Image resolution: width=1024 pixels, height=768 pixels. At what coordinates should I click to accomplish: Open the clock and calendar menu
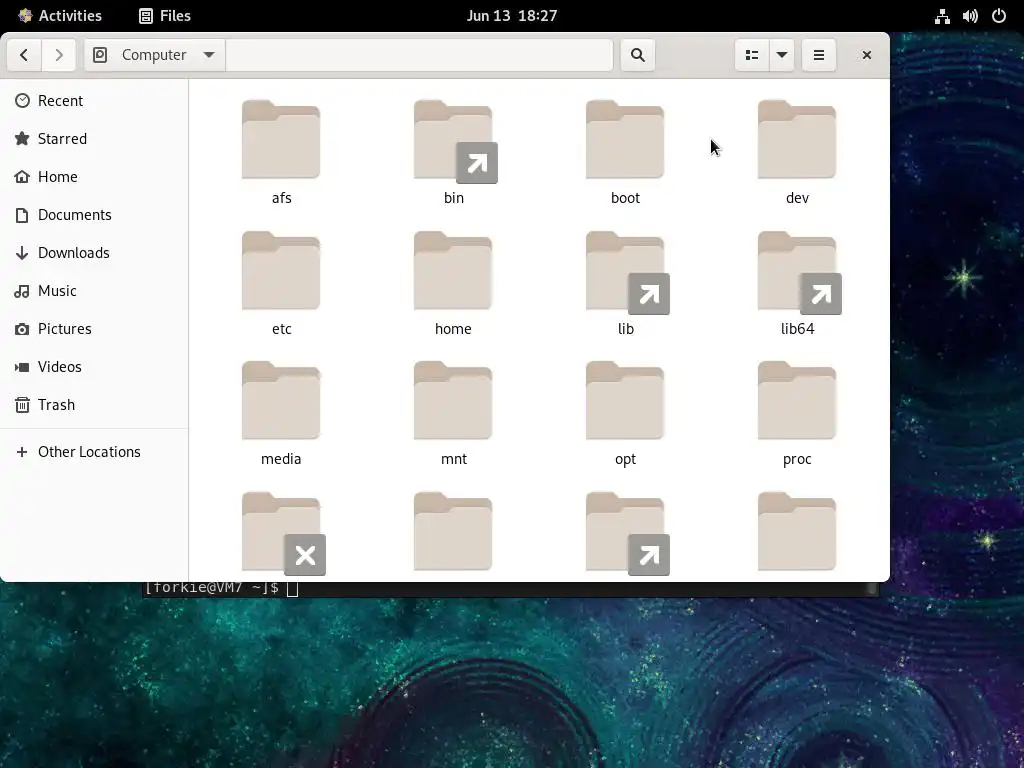click(x=512, y=16)
